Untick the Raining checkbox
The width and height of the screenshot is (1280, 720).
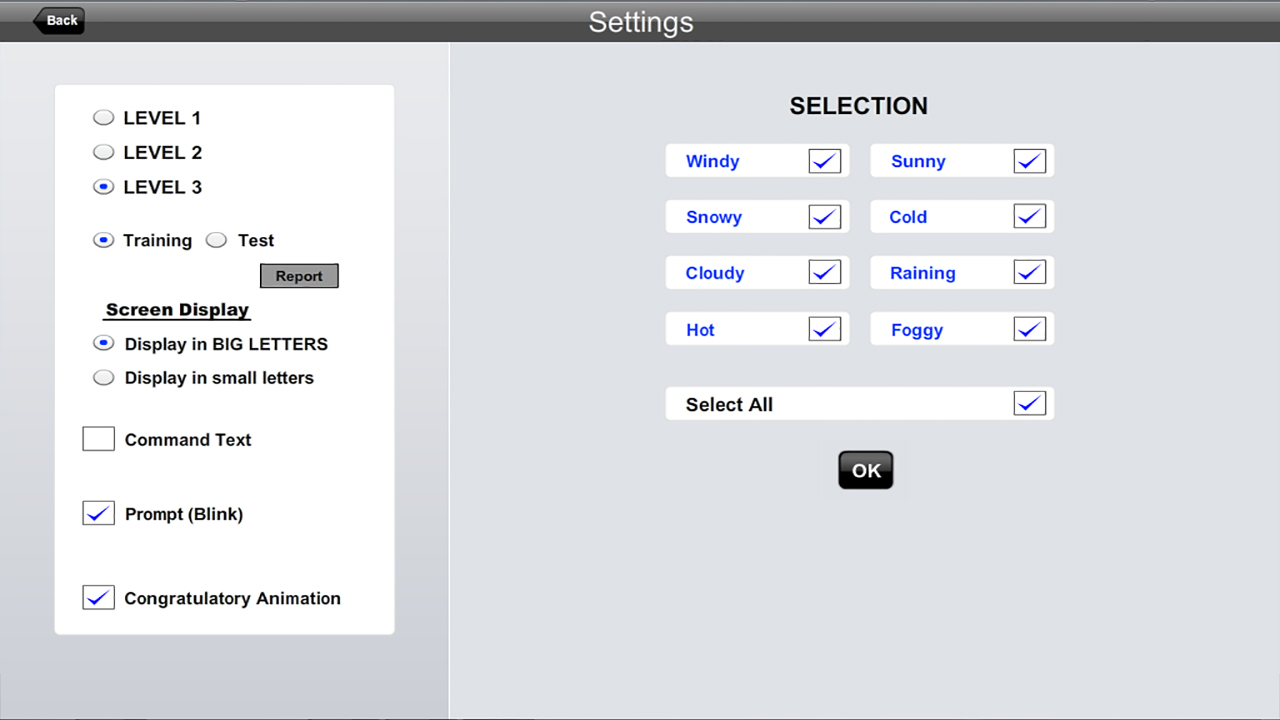[1029, 273]
